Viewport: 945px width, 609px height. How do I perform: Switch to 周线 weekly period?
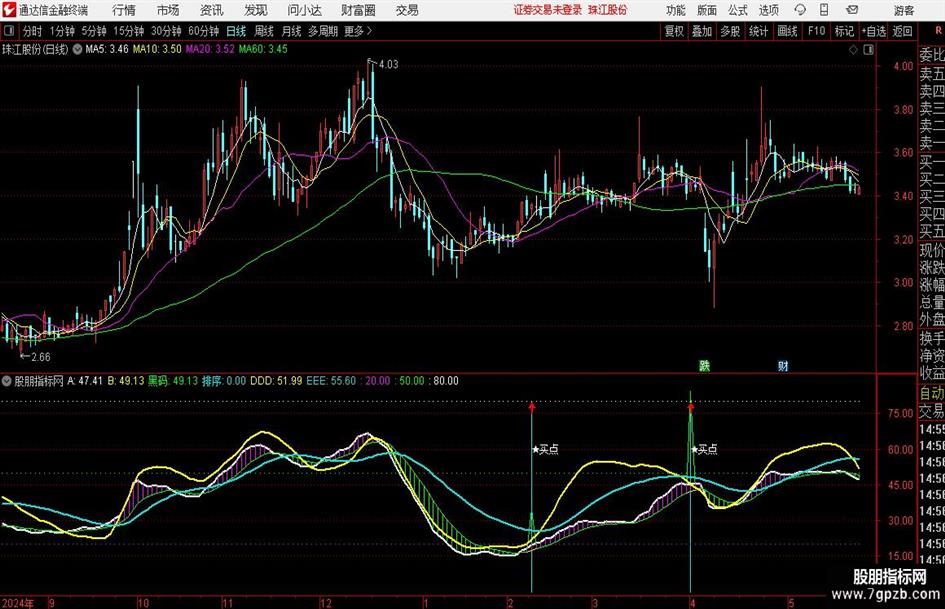(264, 31)
